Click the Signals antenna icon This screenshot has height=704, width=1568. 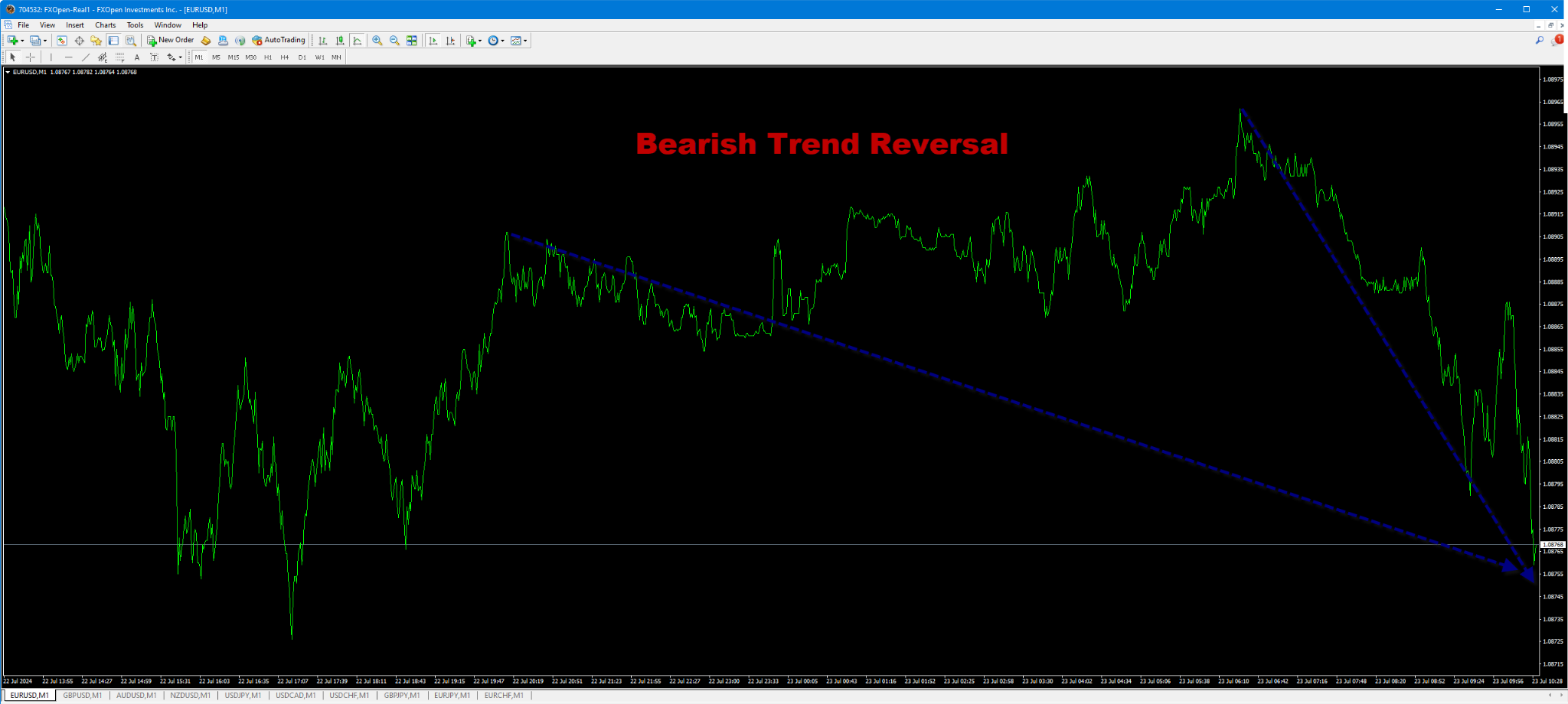point(240,41)
